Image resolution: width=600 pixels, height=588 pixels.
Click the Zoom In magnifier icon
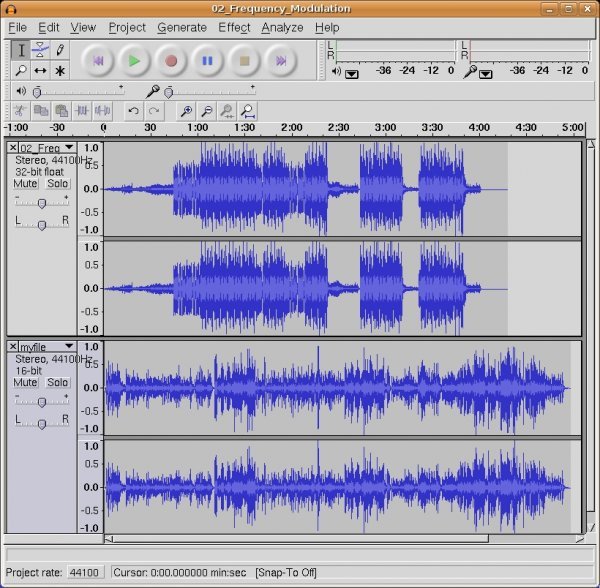coord(186,111)
